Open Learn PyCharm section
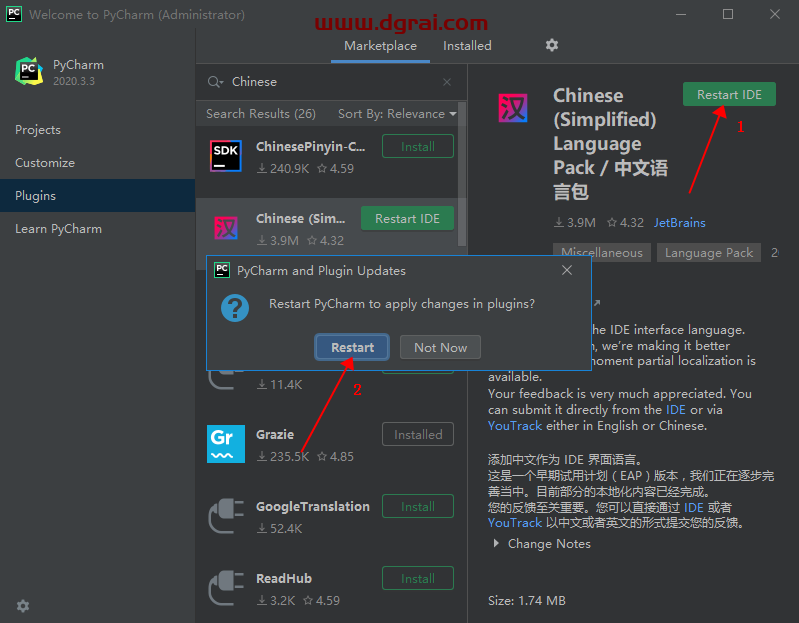 (x=97, y=229)
